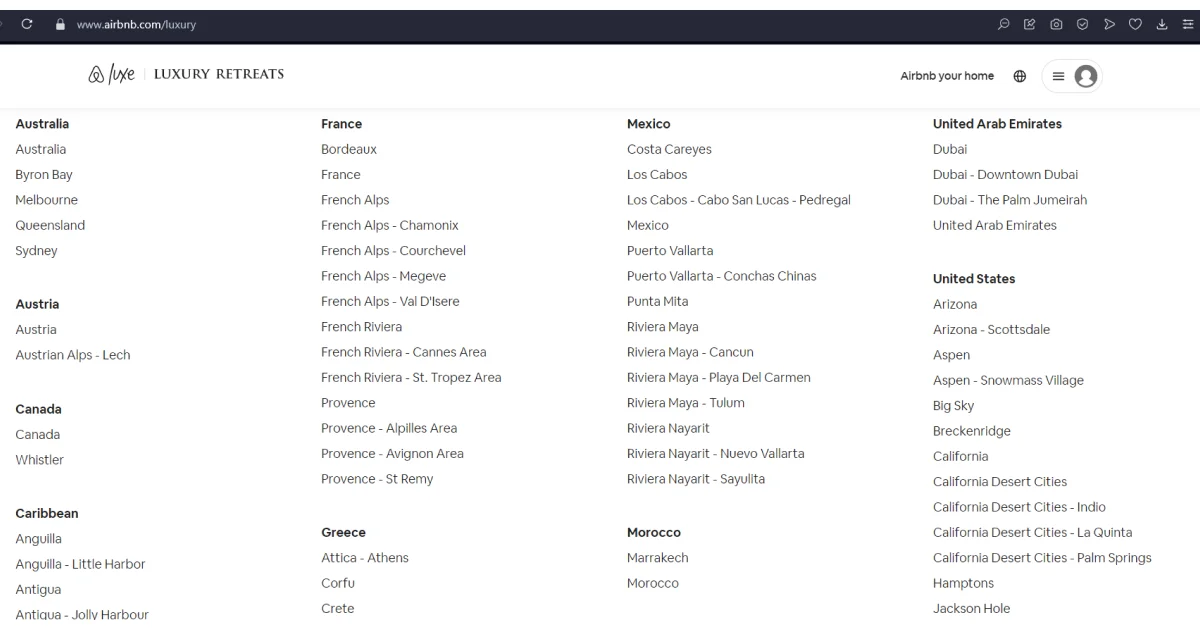Go to Aspen - Snowmass Village
The image size is (1200, 630).
tap(1009, 381)
